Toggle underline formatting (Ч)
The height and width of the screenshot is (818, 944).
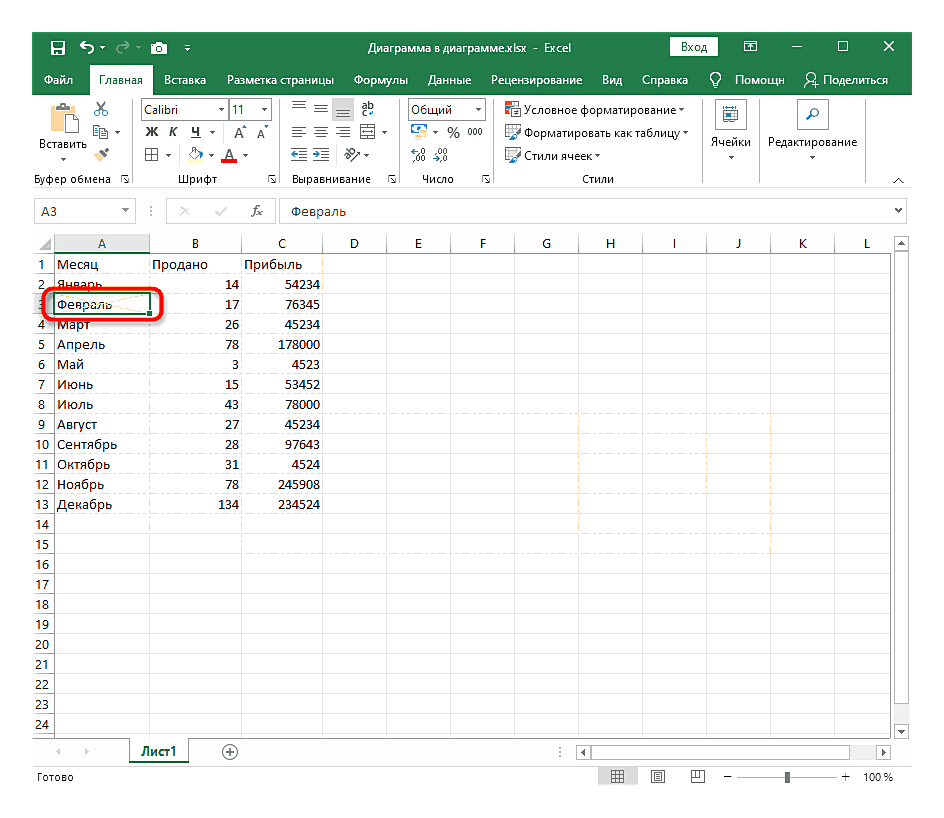click(196, 132)
